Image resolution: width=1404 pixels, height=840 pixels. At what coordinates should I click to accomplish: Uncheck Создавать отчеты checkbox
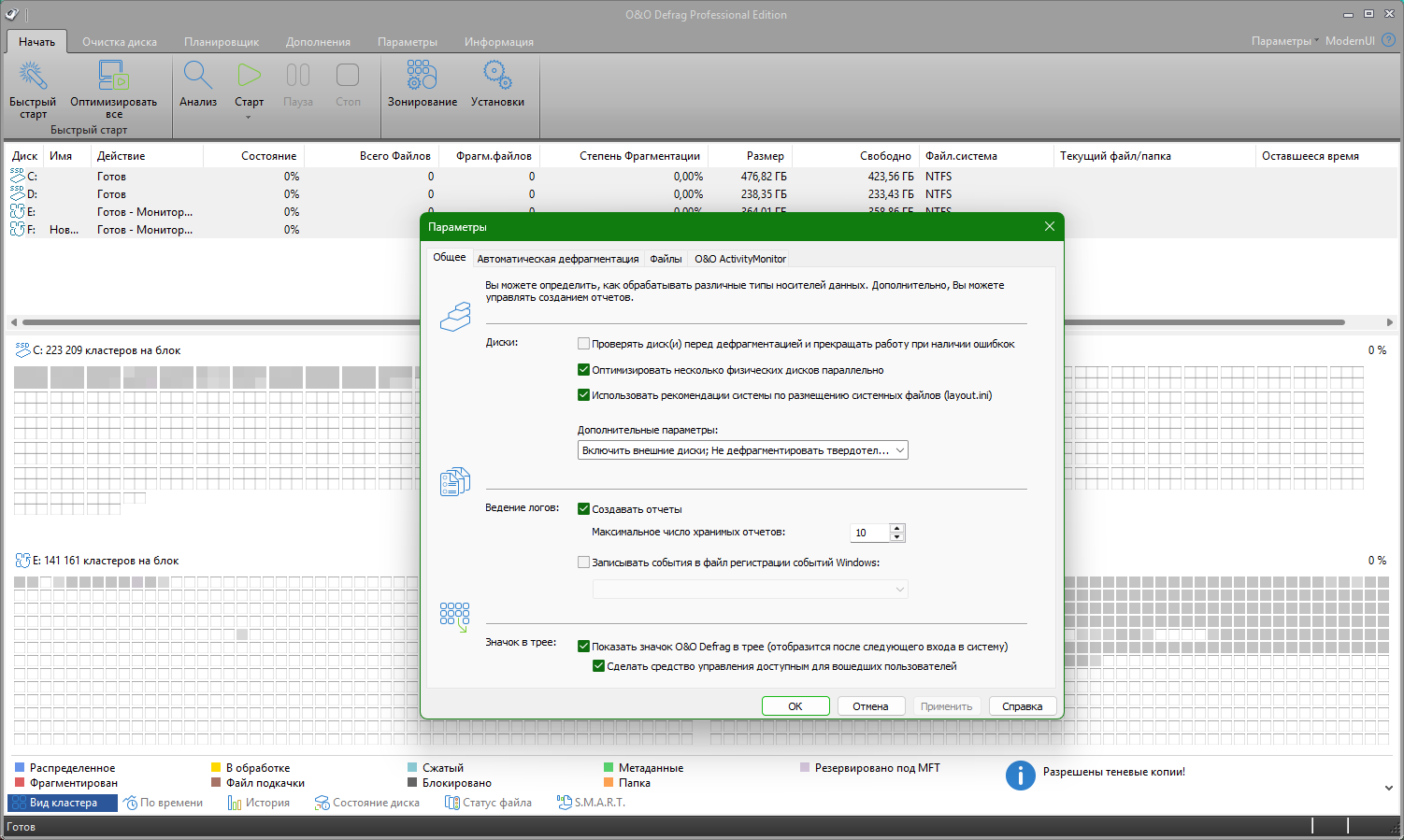pos(584,509)
